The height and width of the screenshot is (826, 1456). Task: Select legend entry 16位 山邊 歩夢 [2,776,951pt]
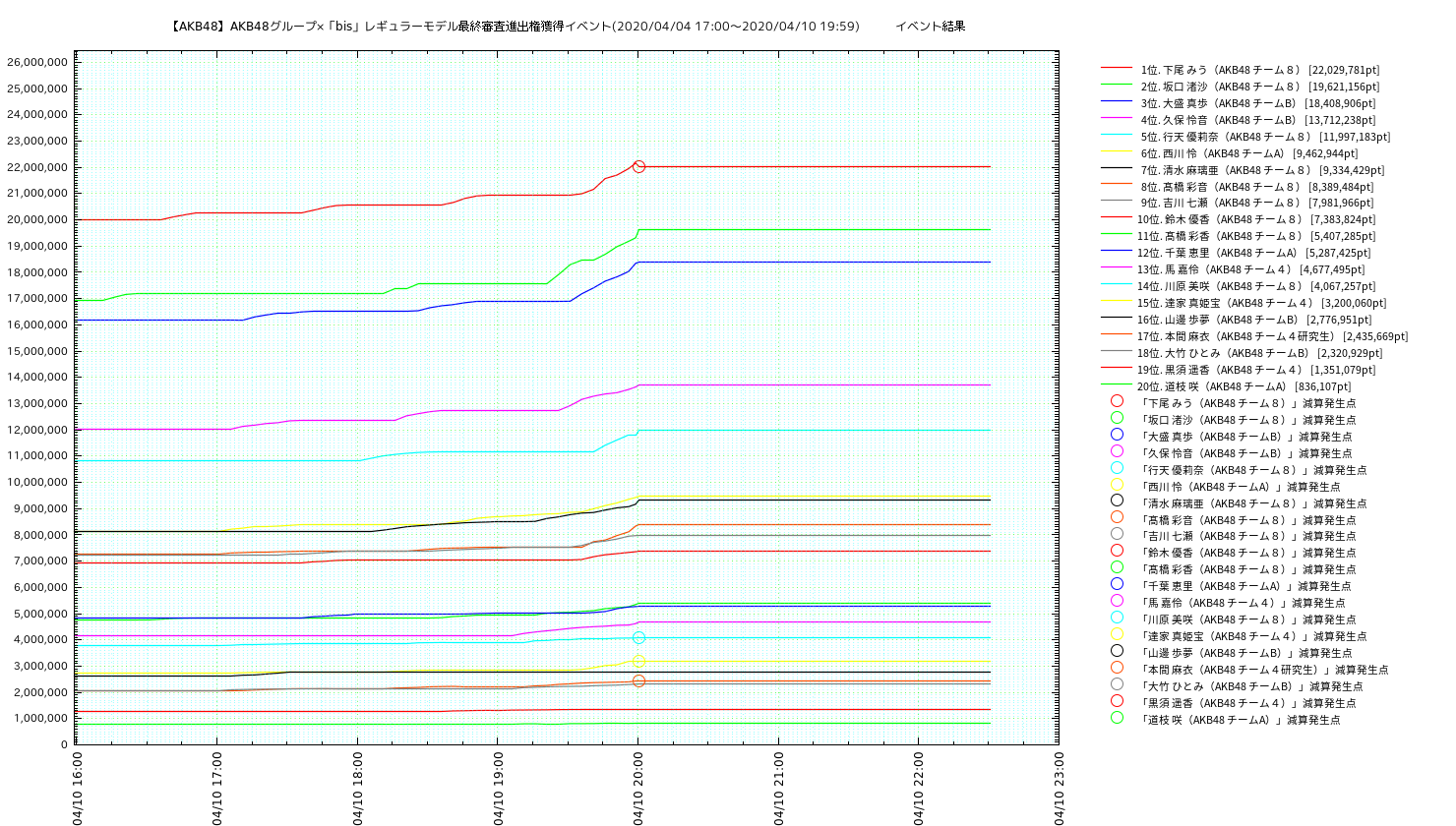point(1254,320)
